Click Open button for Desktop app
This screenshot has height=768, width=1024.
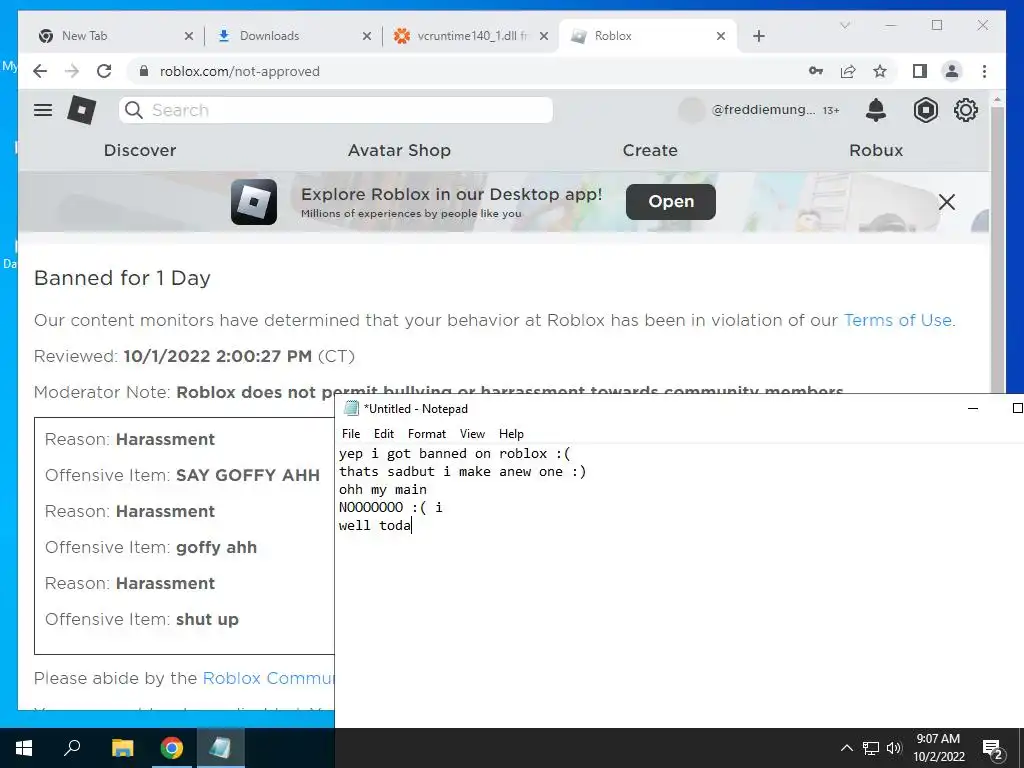670,202
